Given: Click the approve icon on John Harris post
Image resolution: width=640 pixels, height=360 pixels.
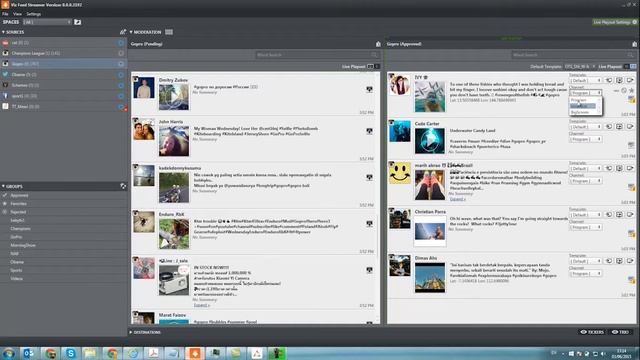Looking at the screenshot, I should pyautogui.click(x=369, y=131).
